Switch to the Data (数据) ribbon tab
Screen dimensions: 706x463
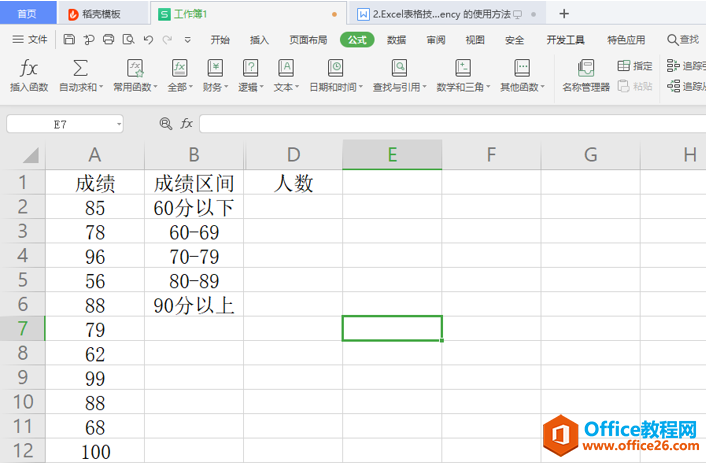pos(397,40)
